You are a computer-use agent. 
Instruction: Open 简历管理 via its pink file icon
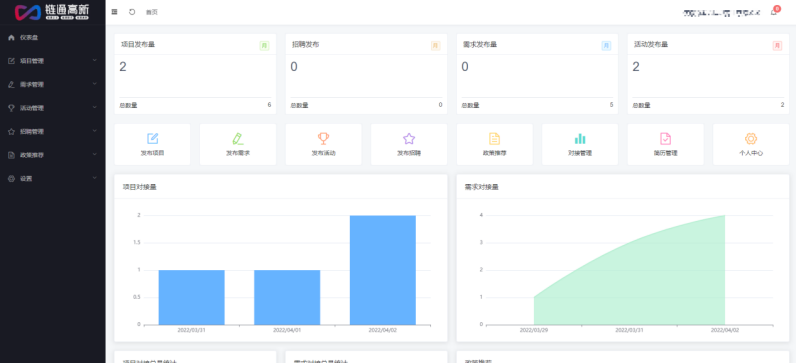point(666,138)
